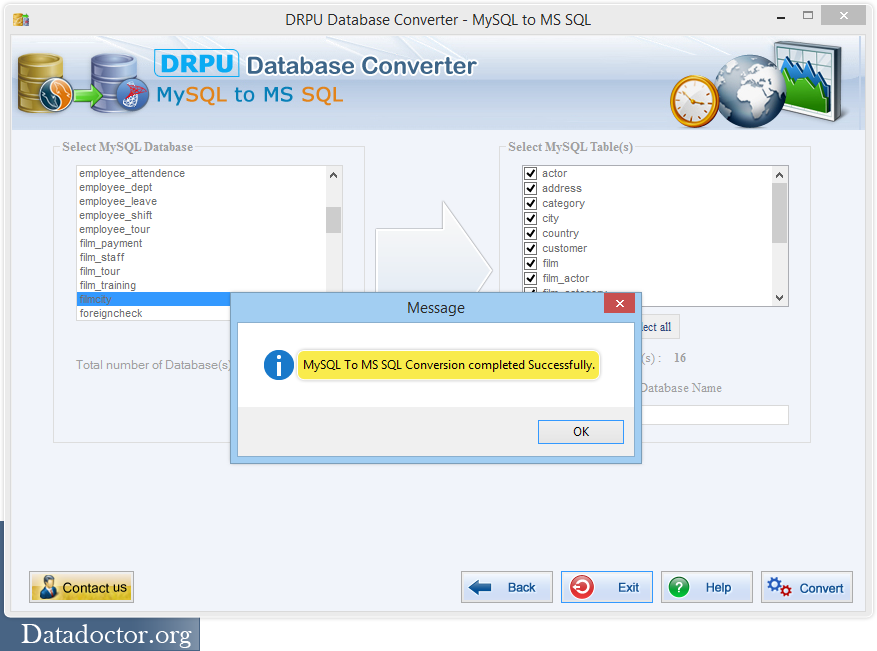
Task: Click the blue information icon in dialog
Action: [x=279, y=365]
